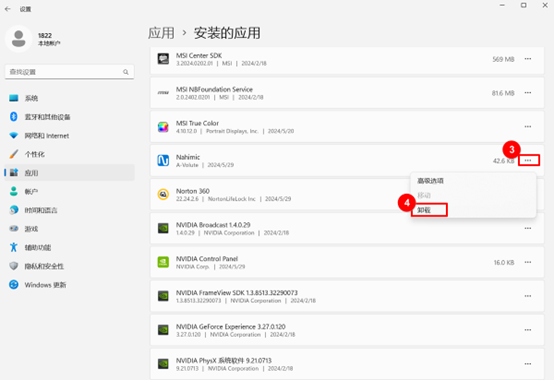Open more options for MSI True Color
This screenshot has height=380, width=554.
tap(528, 127)
